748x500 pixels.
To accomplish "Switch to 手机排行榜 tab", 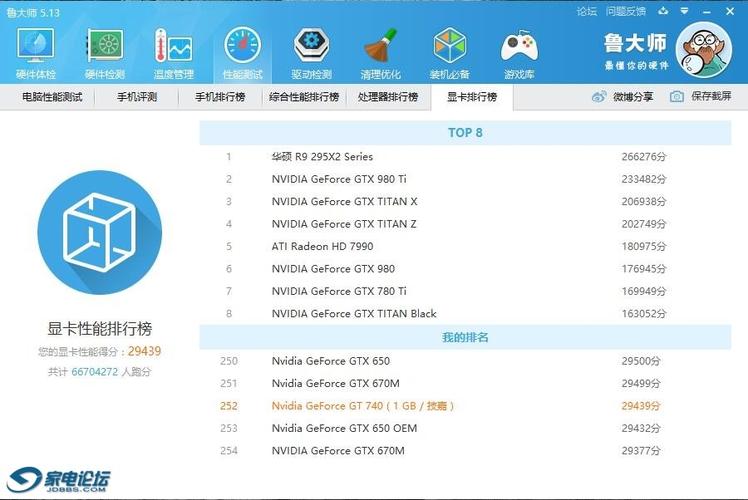I will (220, 97).
